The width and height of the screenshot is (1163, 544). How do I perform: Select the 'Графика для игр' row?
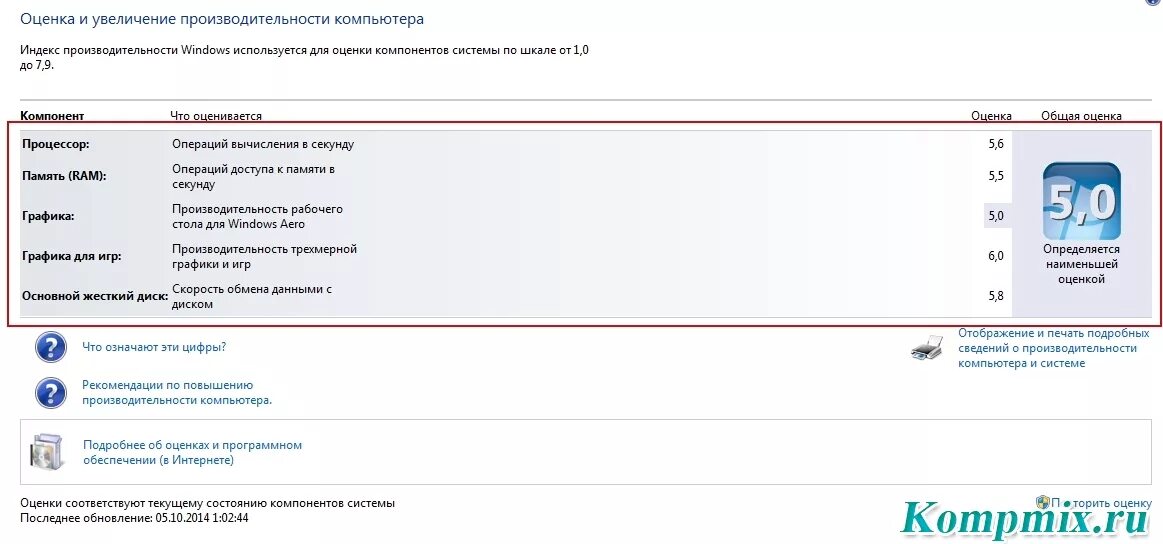pos(516,256)
